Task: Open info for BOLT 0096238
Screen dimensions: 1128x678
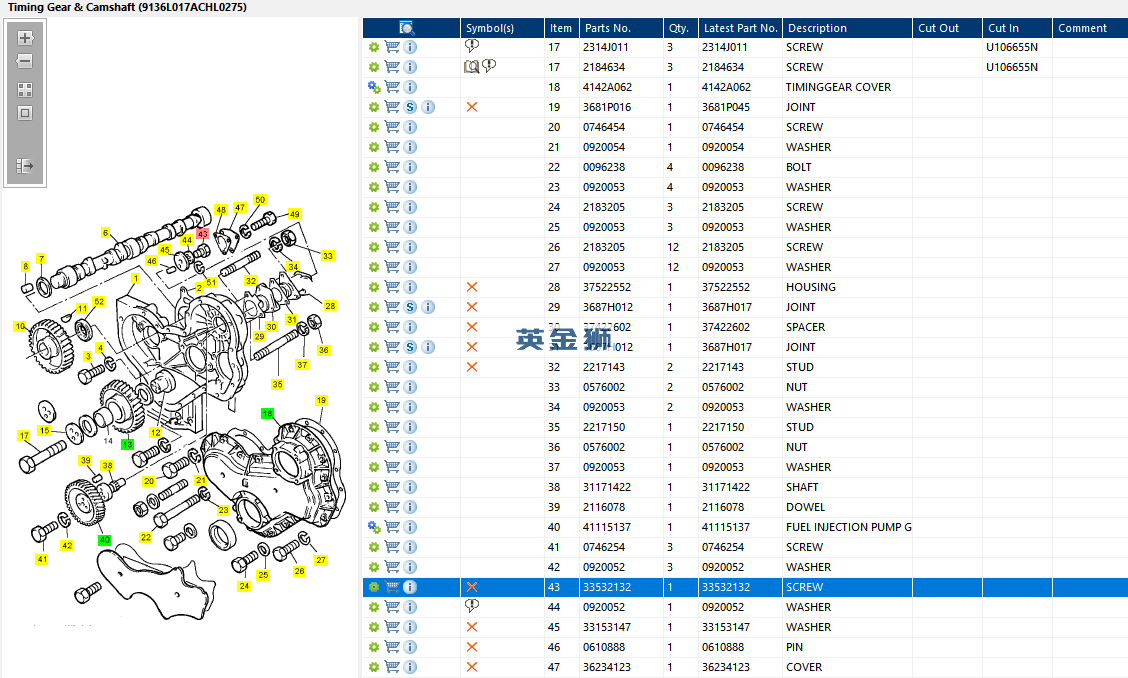Action: tap(410, 167)
